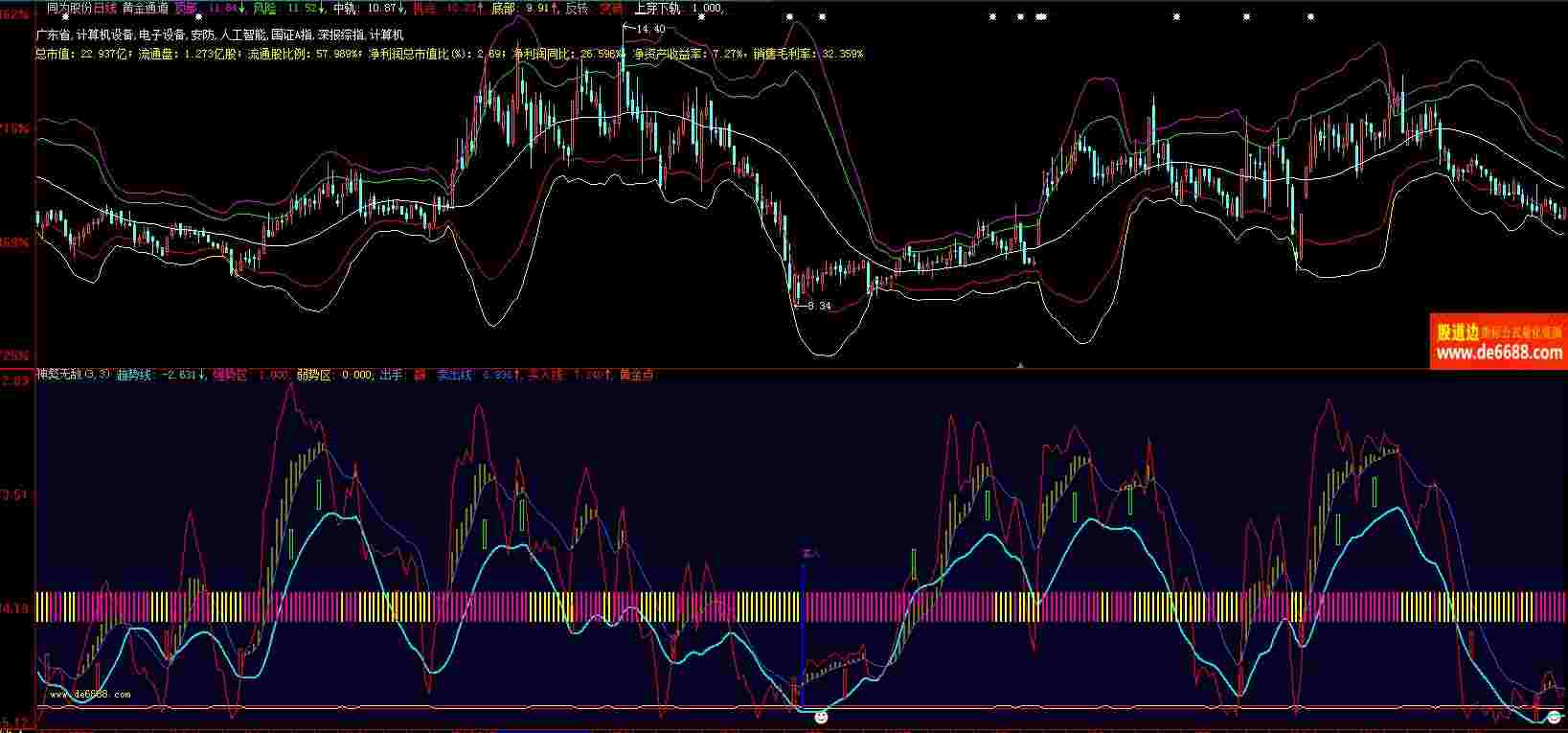The height and width of the screenshot is (733, 1568).
Task: Click the 趋势线 -2.631 value
Action: (161, 376)
